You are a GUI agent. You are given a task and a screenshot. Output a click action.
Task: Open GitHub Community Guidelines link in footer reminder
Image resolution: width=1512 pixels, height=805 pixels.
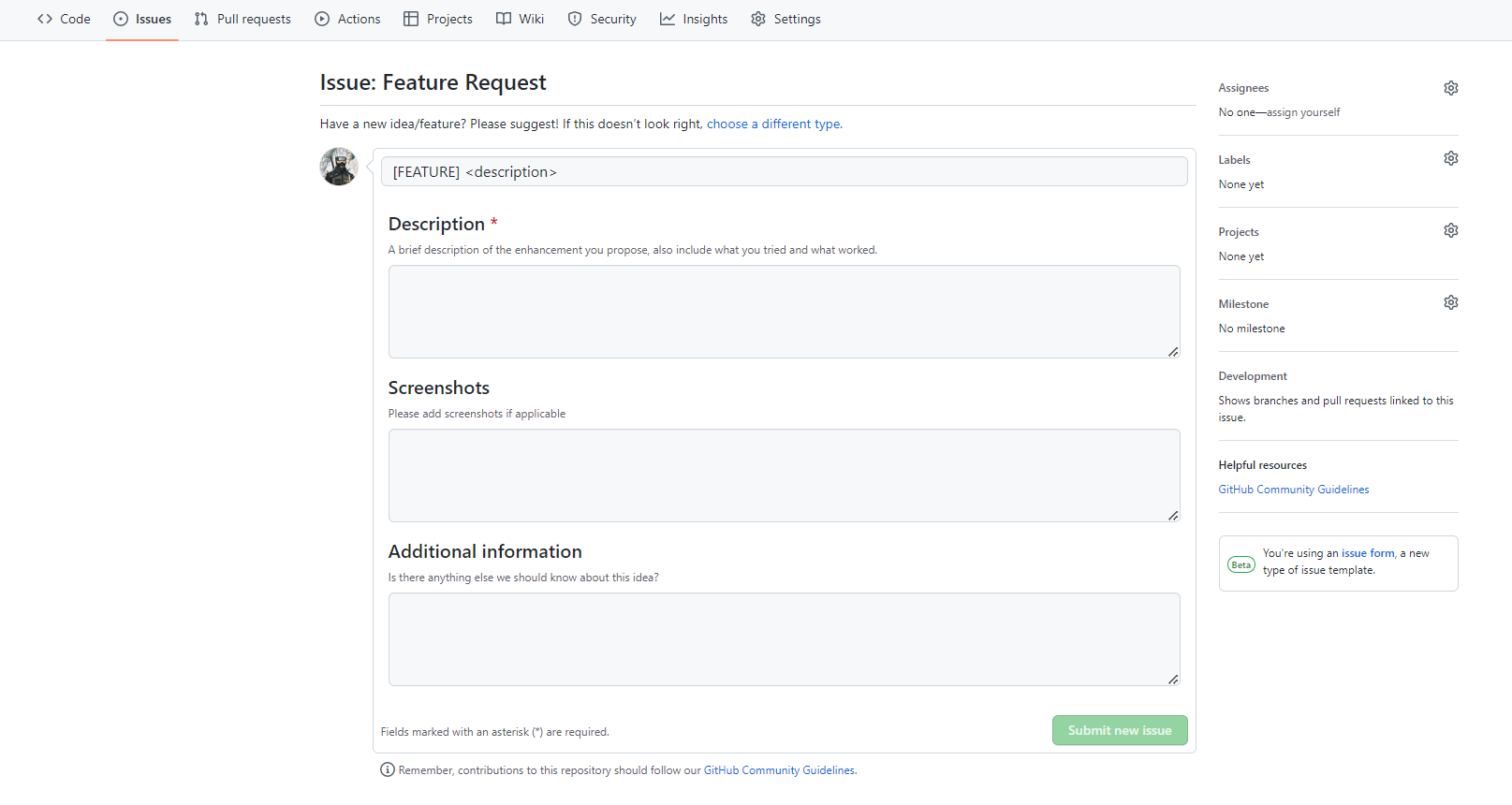pos(779,770)
